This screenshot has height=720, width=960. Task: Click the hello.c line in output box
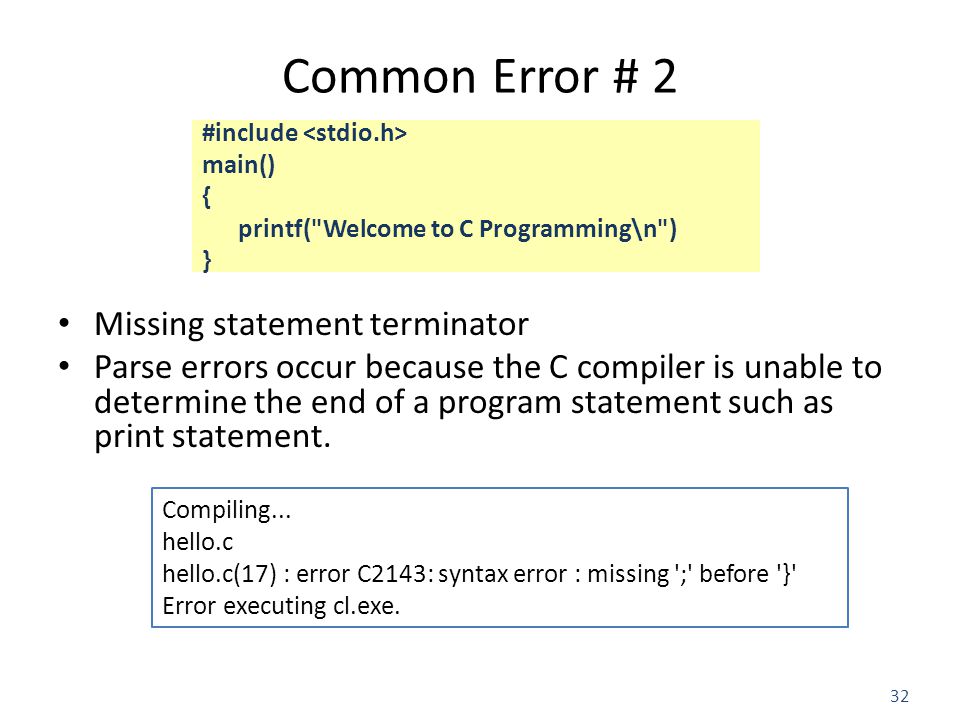click(x=198, y=542)
